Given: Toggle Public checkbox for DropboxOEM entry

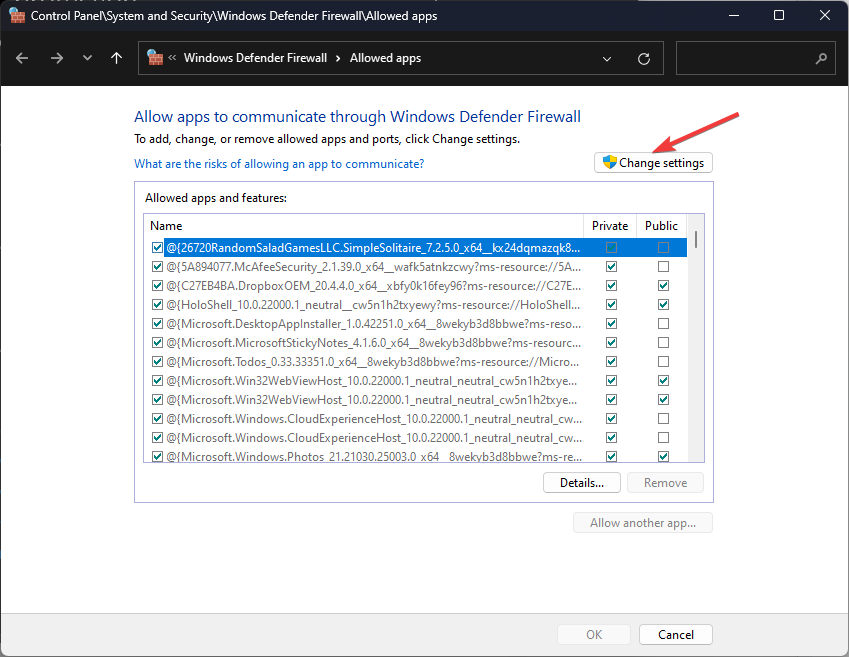Looking at the screenshot, I should (x=663, y=286).
